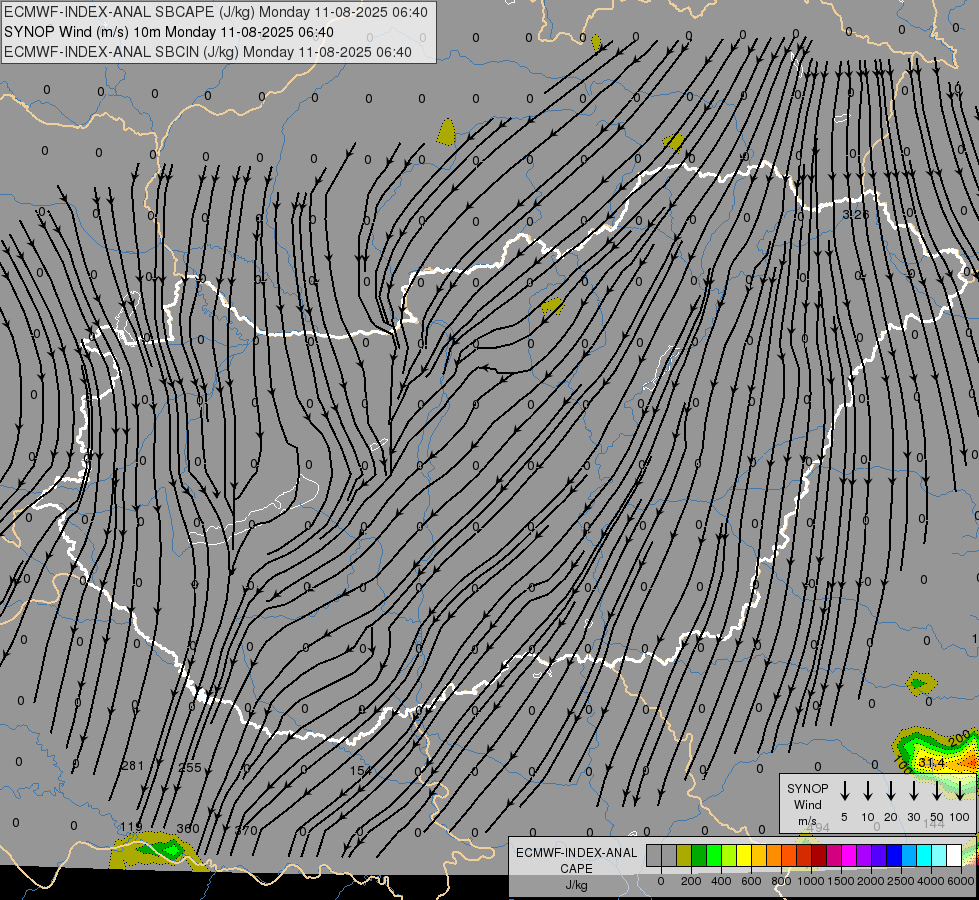Click the 800 tick label in legend
This screenshot has height=900, width=979.
click(781, 881)
